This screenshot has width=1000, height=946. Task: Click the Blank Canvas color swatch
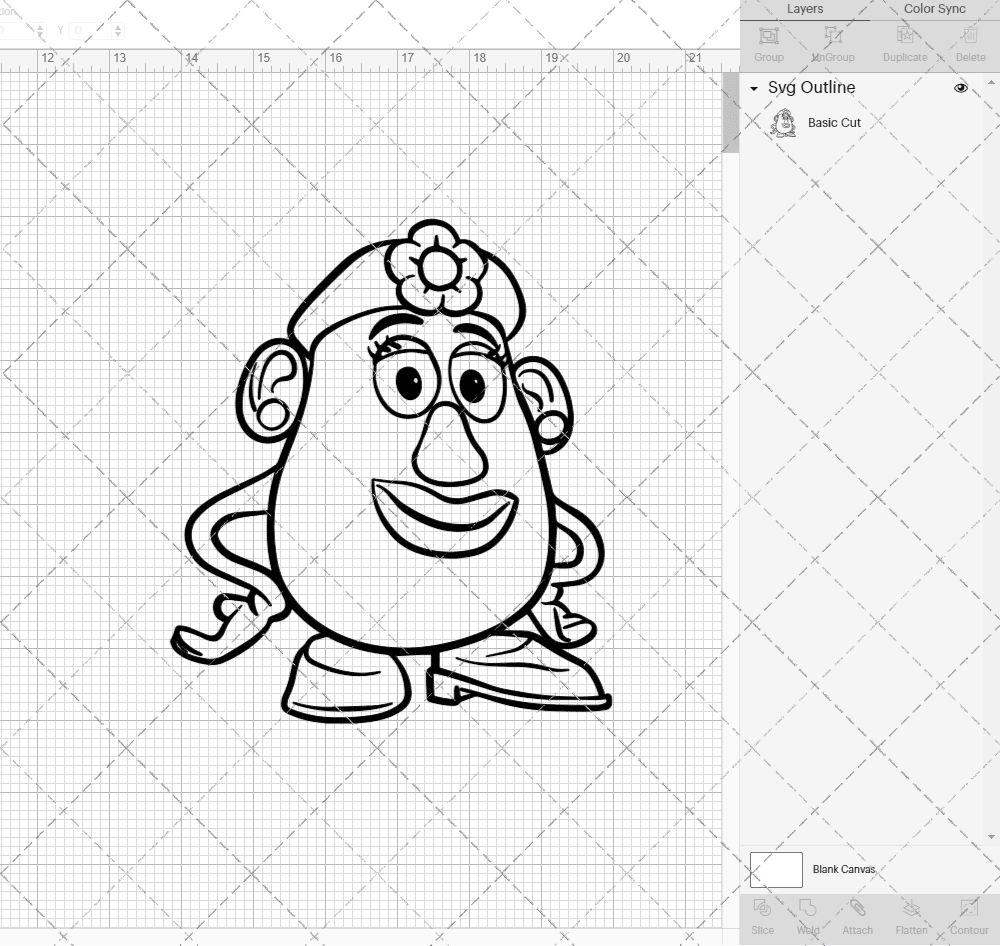775,869
